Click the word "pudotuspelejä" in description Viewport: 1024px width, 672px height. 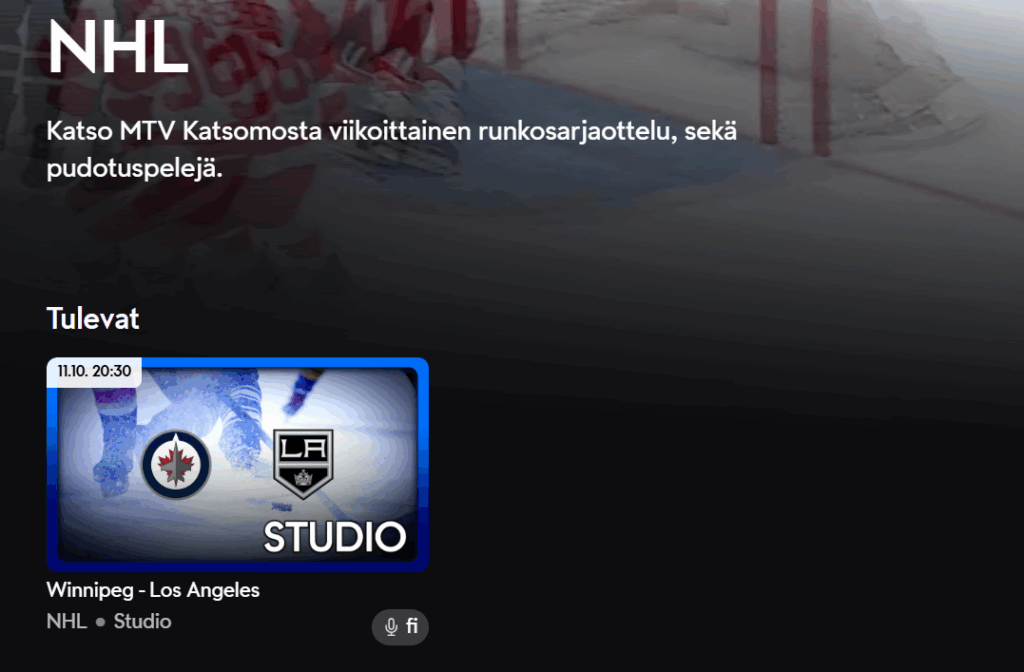(135, 169)
